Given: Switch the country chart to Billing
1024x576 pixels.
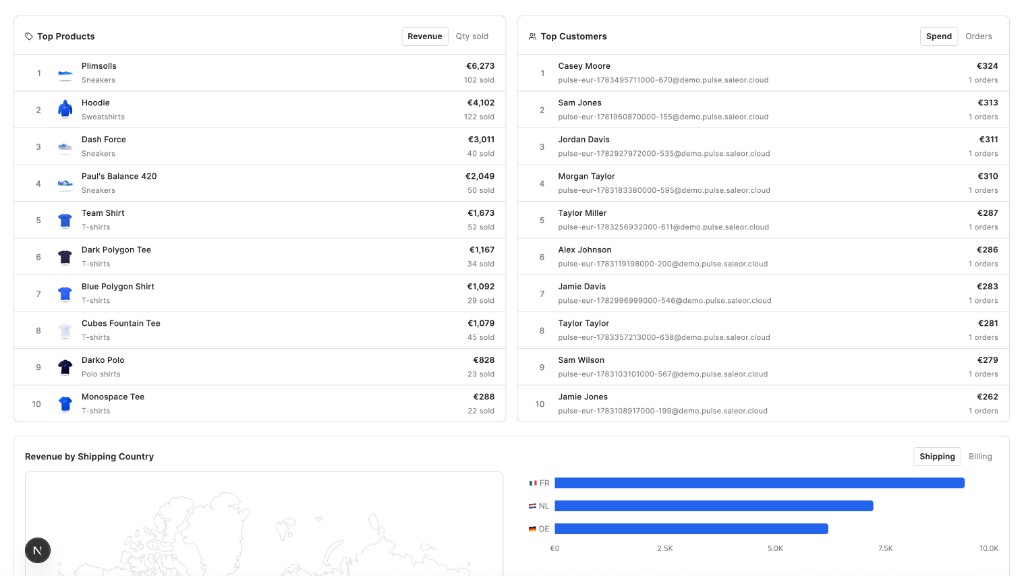Looking at the screenshot, I should (x=980, y=456).
